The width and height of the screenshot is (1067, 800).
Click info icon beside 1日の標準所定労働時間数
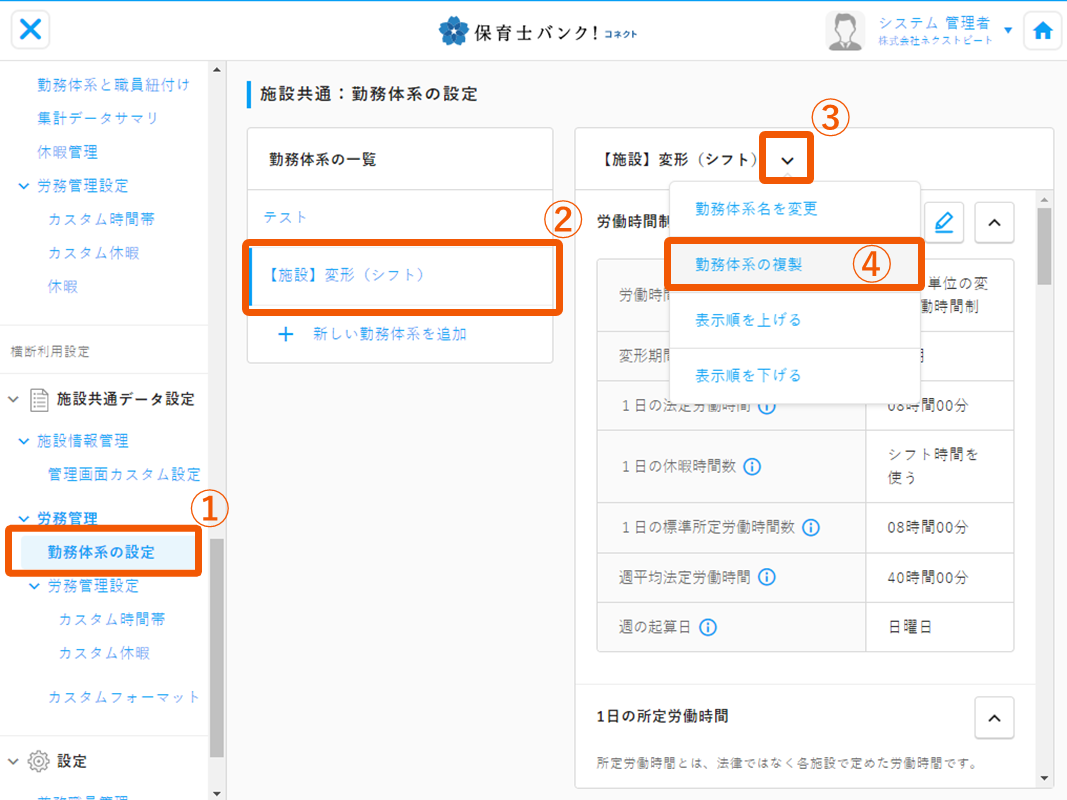(811, 528)
